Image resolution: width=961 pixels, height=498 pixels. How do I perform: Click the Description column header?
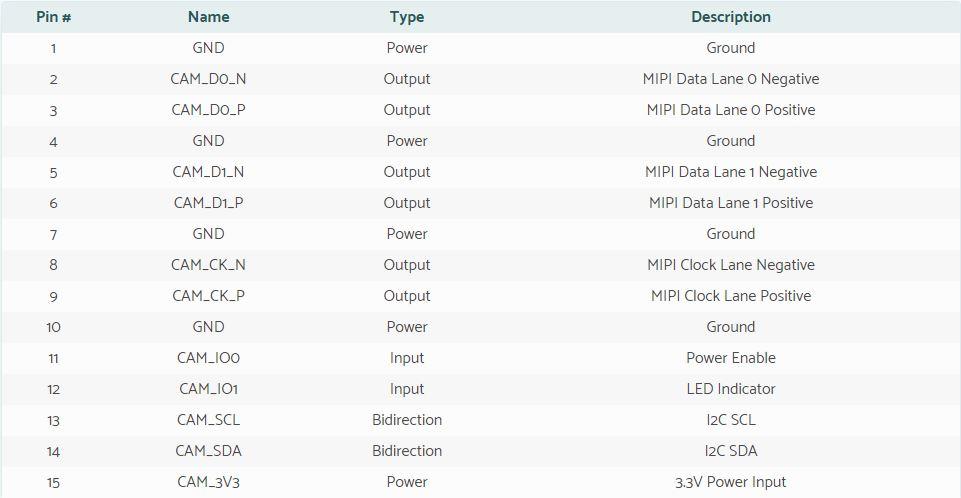(731, 17)
